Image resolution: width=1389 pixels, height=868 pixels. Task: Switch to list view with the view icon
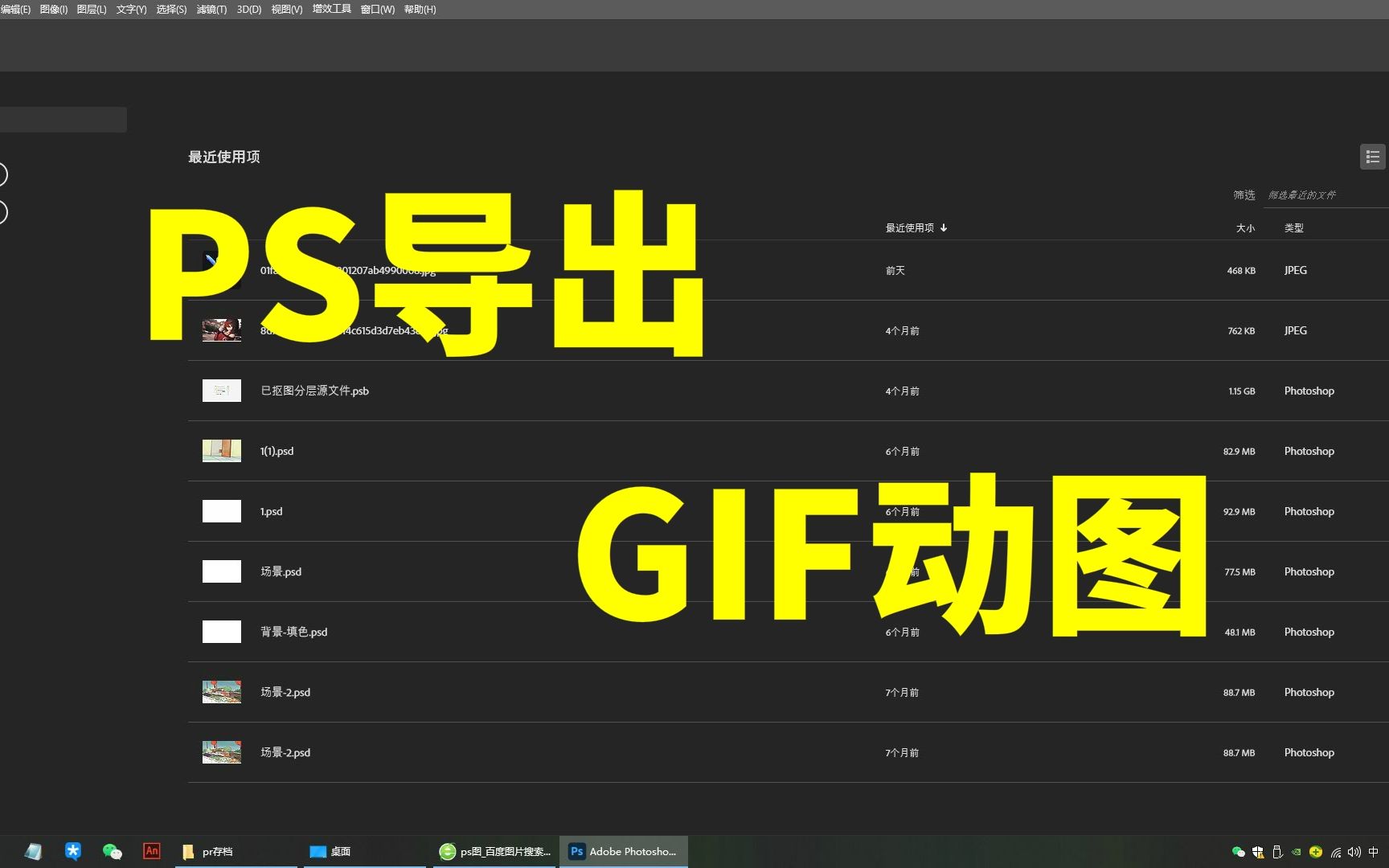click(x=1372, y=156)
